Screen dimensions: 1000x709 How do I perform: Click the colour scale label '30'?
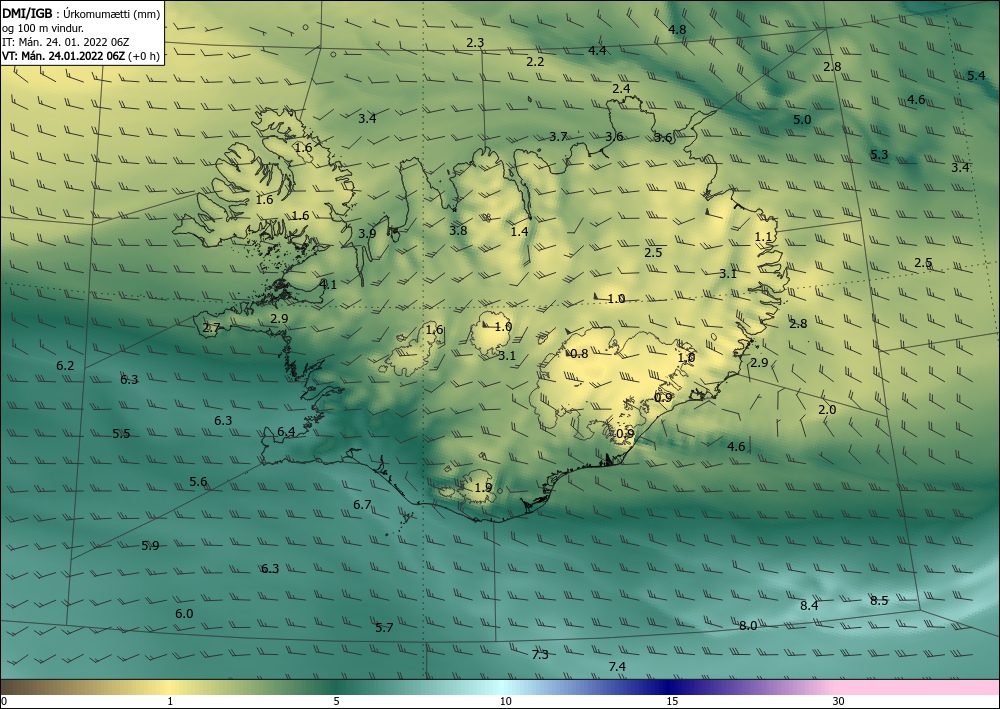coord(838,701)
